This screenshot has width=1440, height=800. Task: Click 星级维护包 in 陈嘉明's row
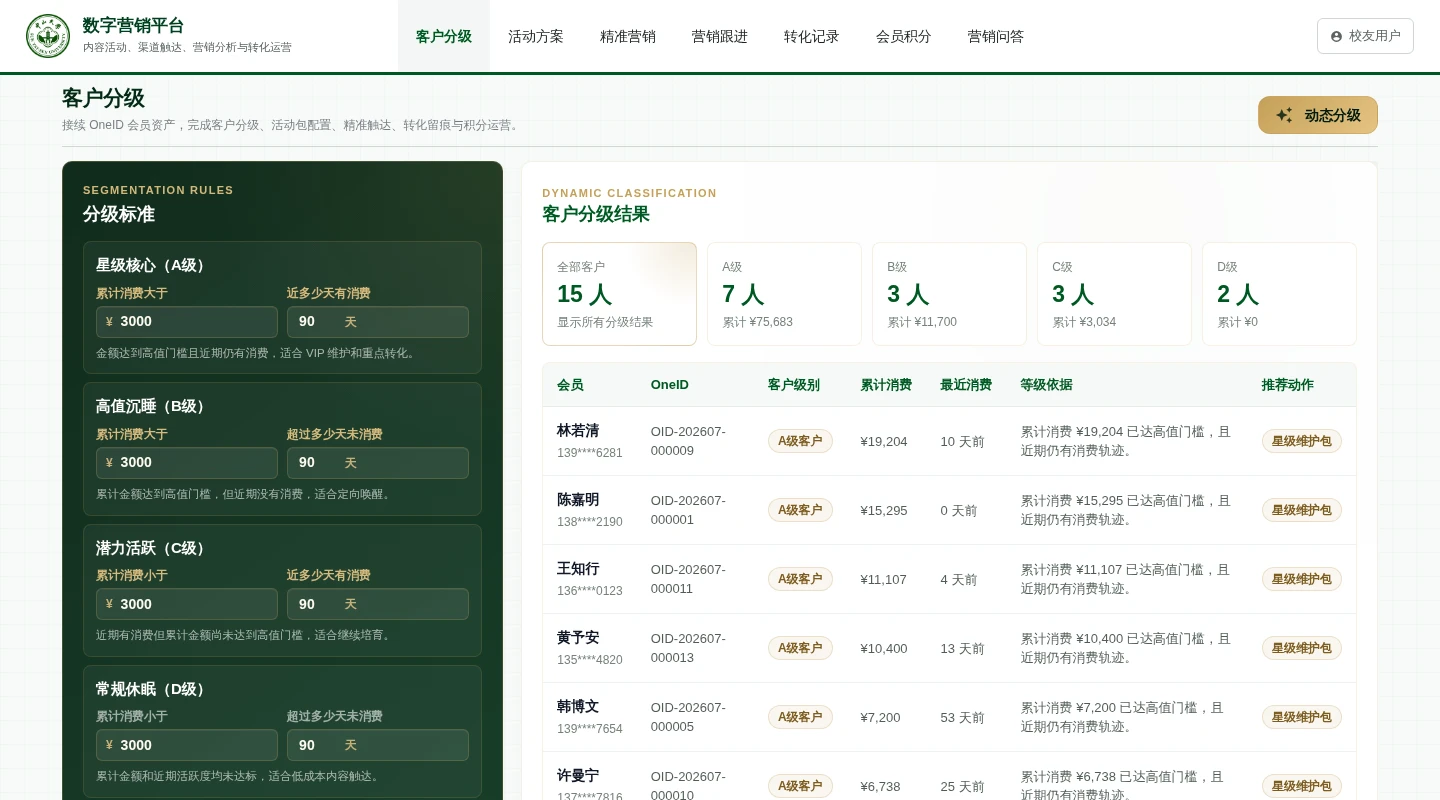[x=1302, y=510]
